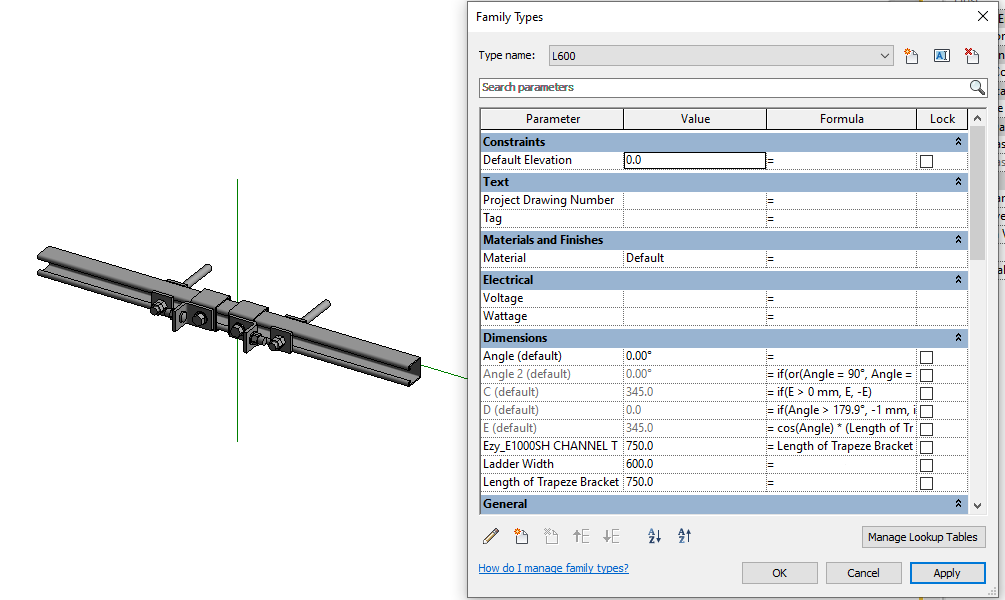Click the formula for C (default)
This screenshot has height=600, width=1005.
(x=841, y=392)
